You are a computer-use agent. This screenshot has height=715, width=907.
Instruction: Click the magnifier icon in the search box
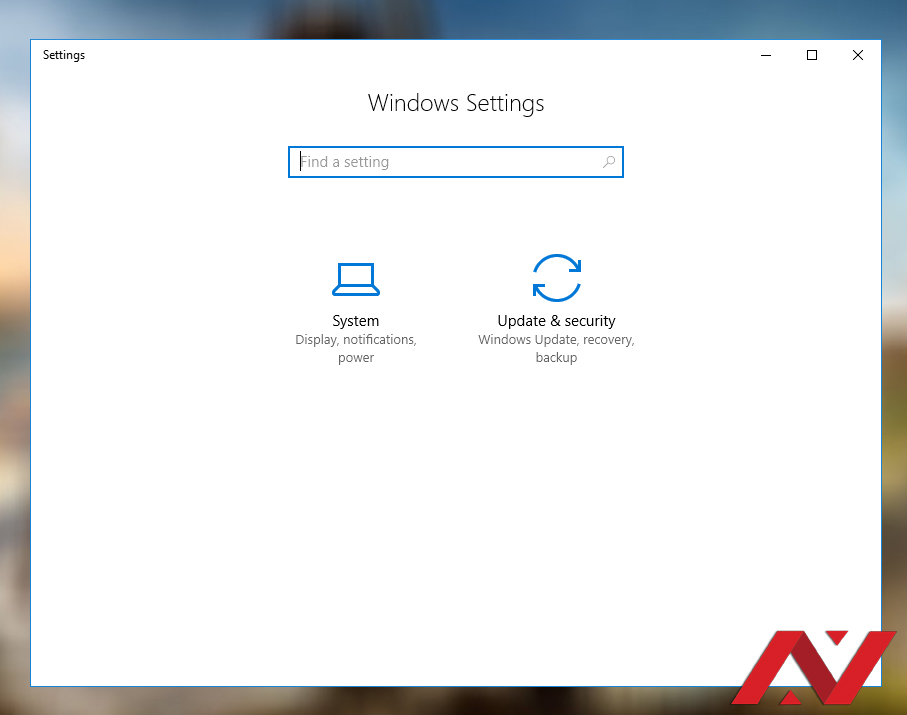click(x=609, y=162)
